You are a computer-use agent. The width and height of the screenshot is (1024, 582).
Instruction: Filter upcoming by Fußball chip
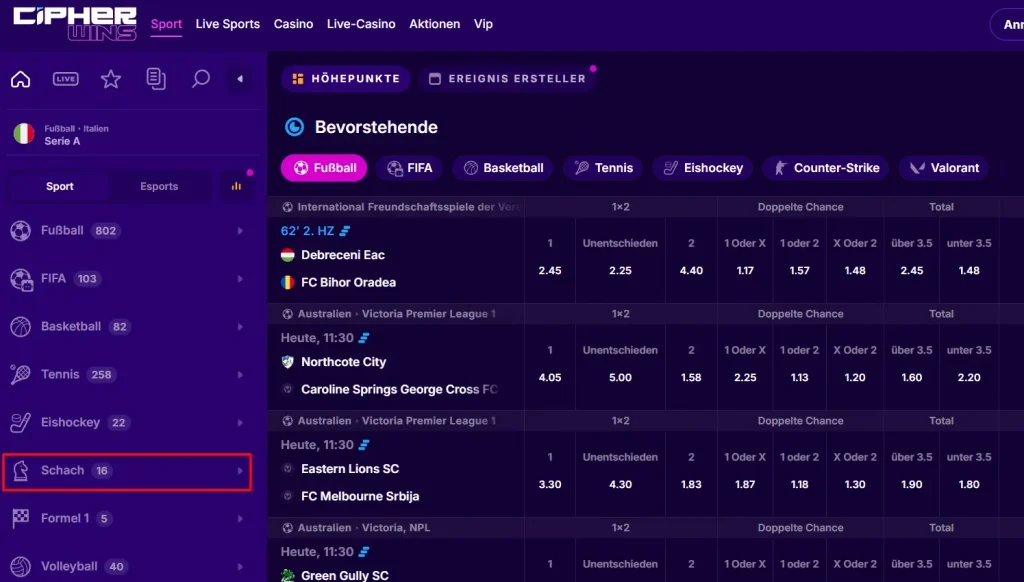324,168
